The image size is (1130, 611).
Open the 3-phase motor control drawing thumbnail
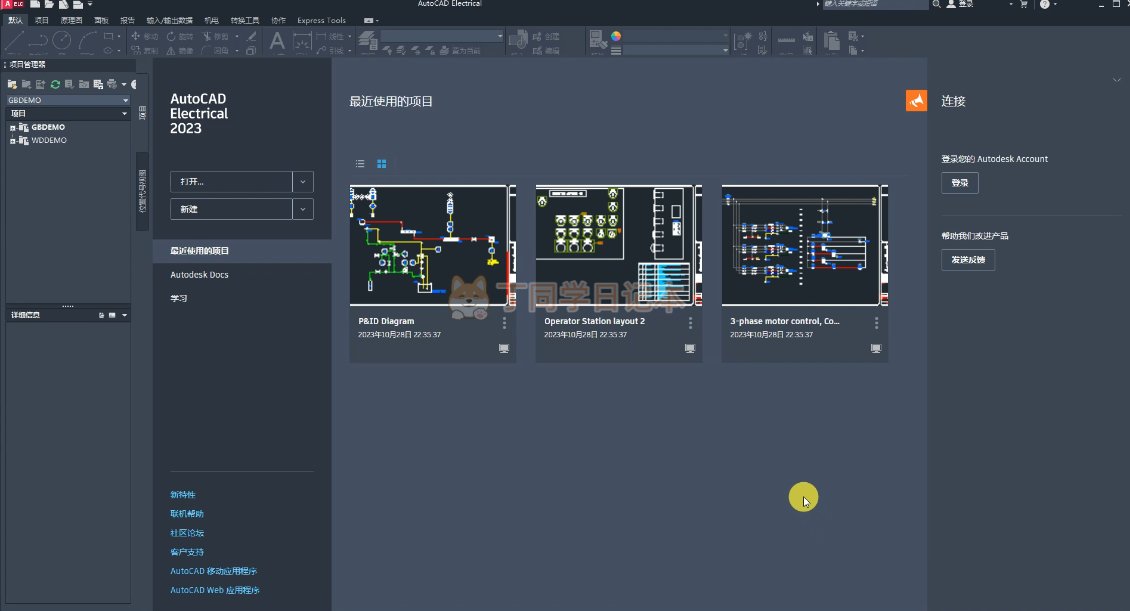point(804,245)
